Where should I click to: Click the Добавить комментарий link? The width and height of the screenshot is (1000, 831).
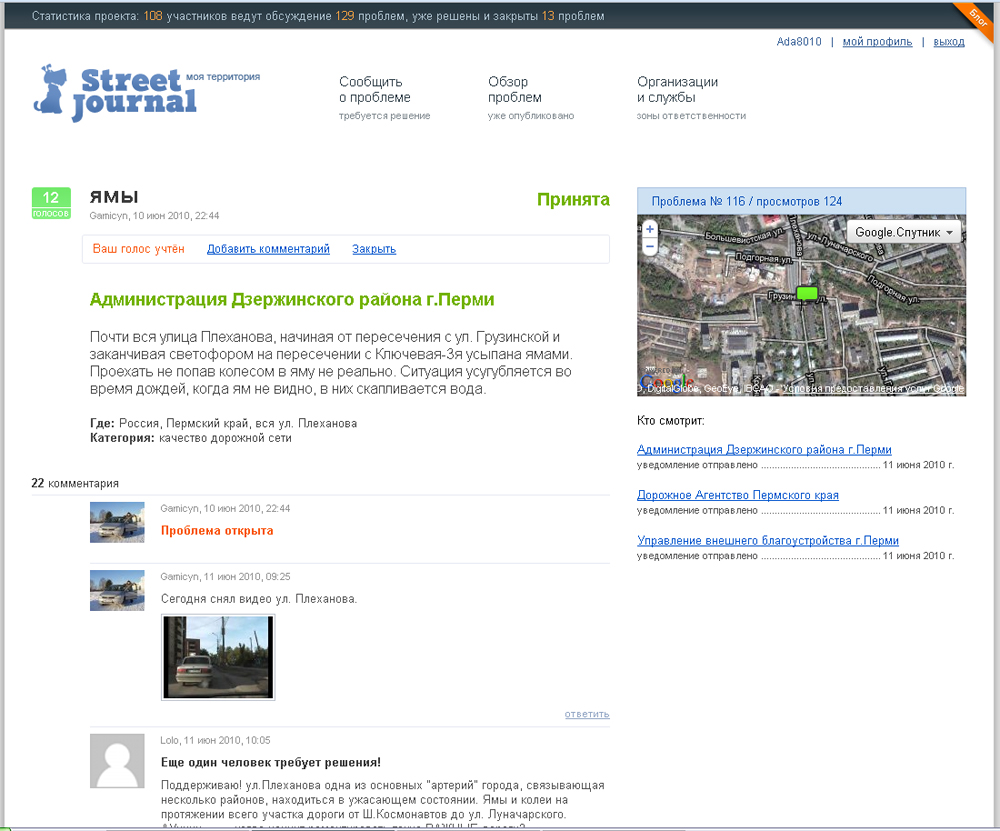point(268,249)
